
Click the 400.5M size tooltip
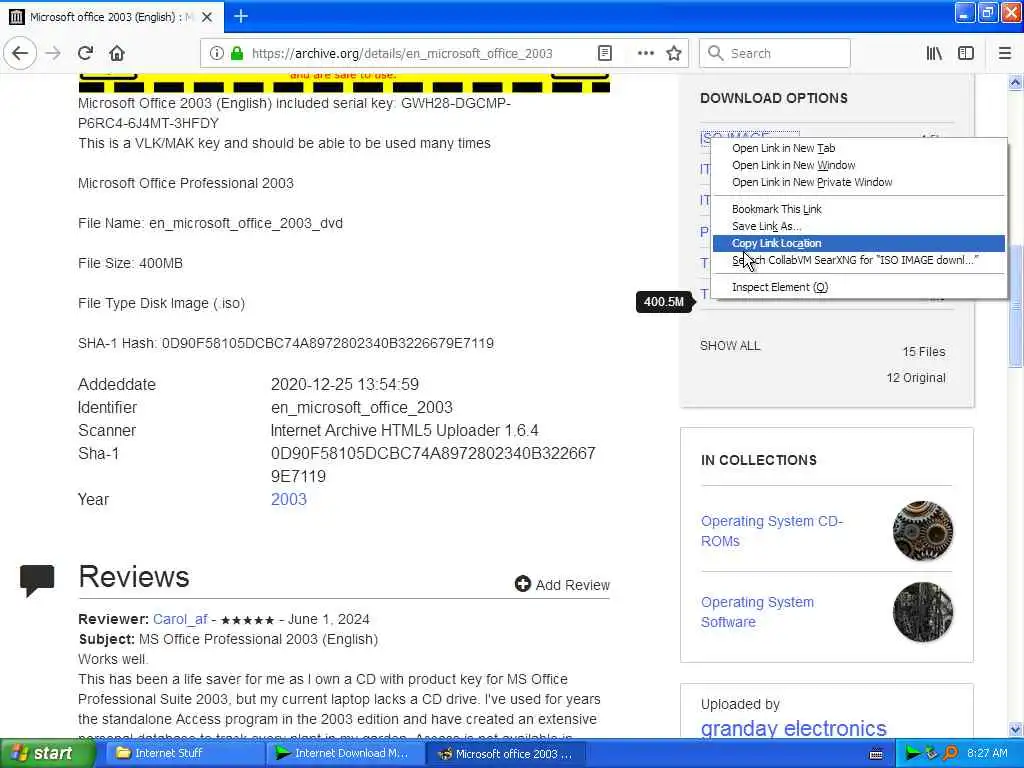tap(664, 302)
